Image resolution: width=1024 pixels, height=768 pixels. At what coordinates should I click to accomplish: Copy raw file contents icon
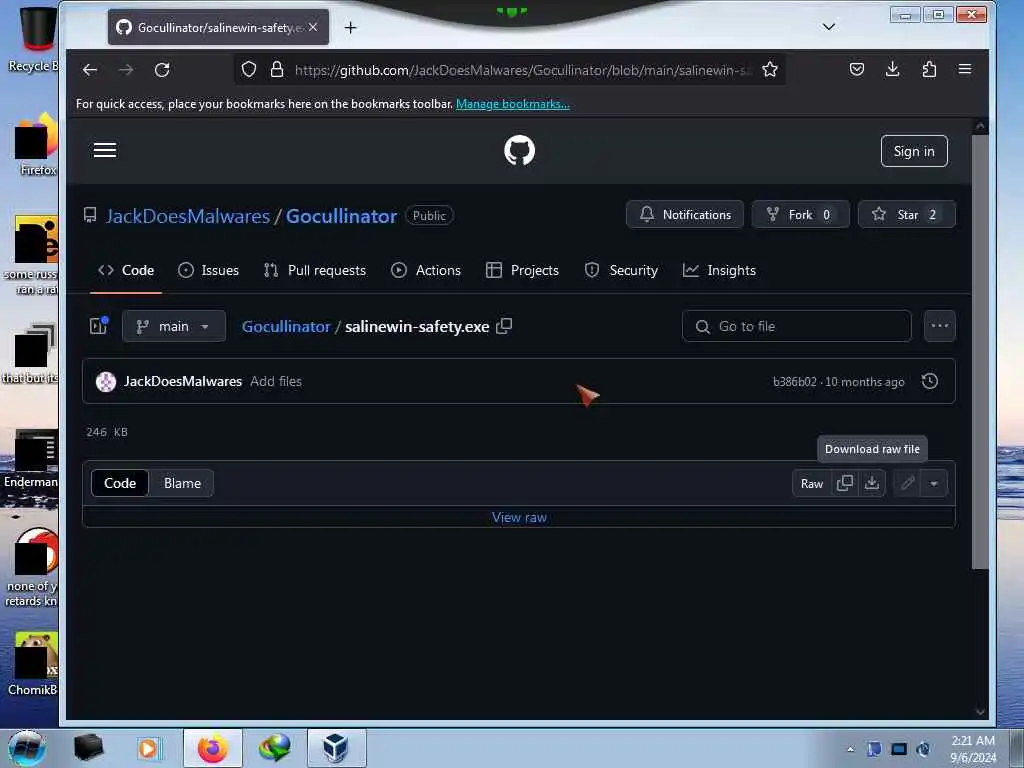pyautogui.click(x=844, y=483)
